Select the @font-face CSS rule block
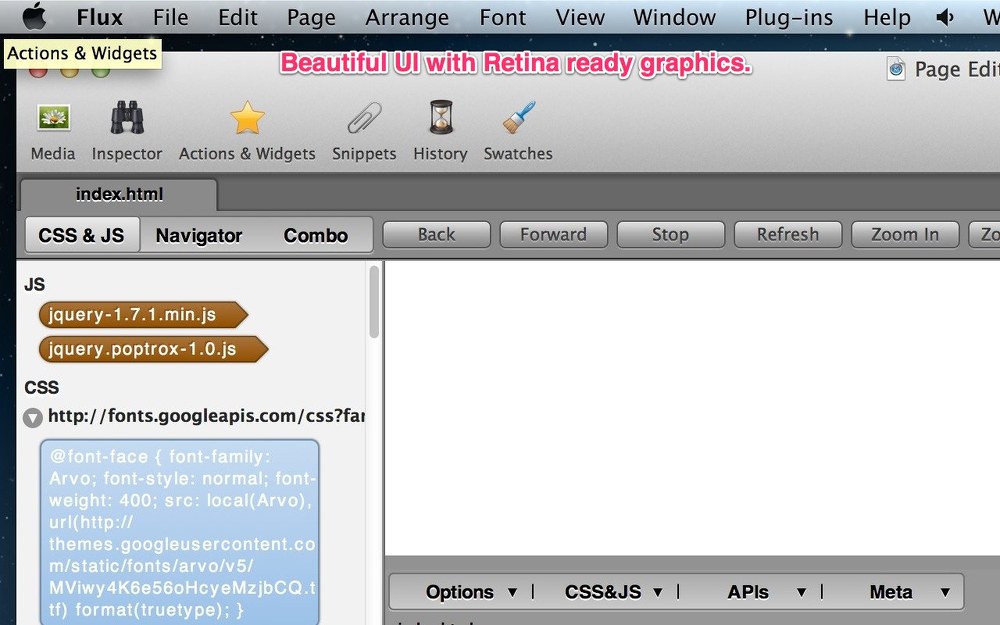This screenshot has width=1000, height=625. (x=179, y=533)
